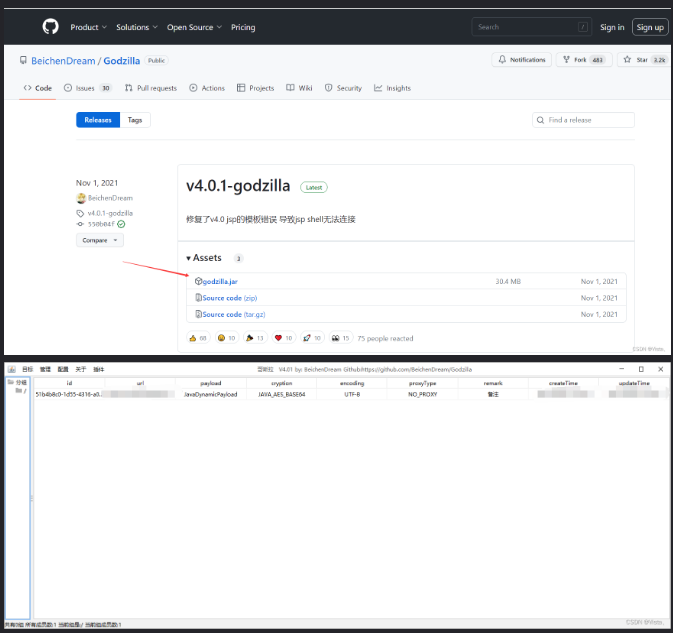
Task: Open commit 550b04f link
Action: coord(101,224)
